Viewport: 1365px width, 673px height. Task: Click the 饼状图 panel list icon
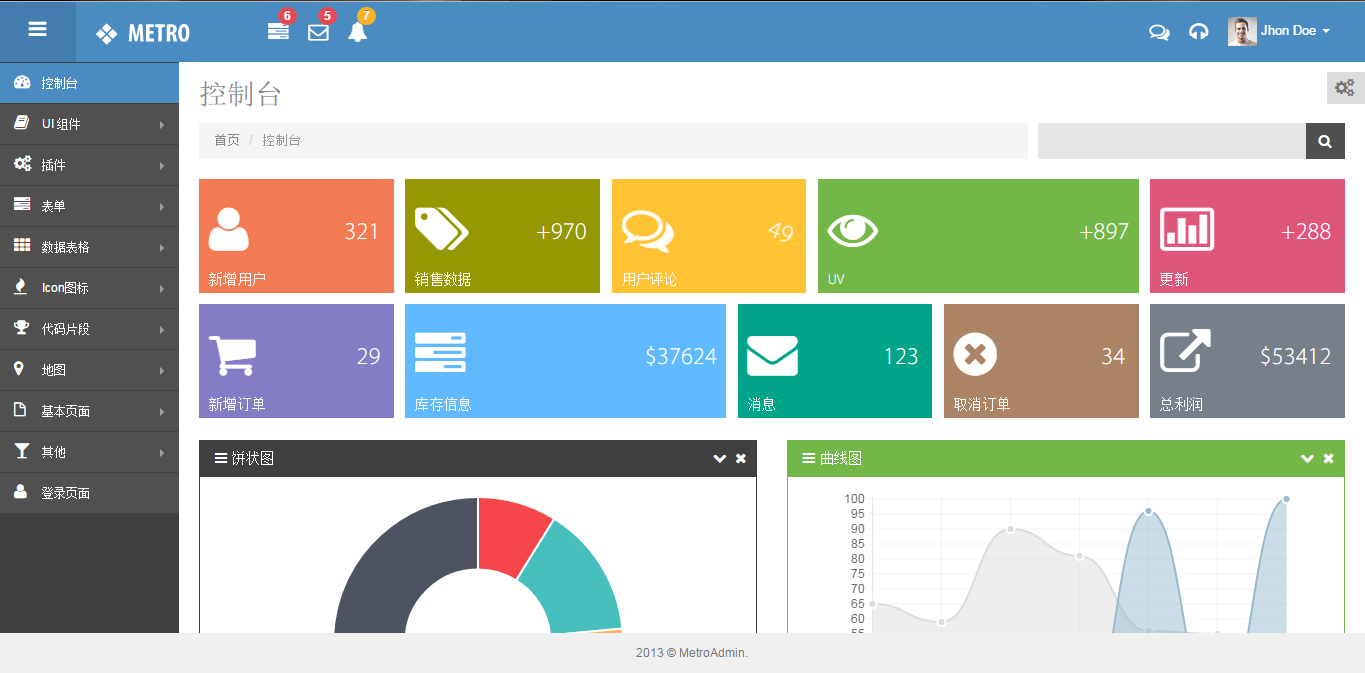(221, 458)
